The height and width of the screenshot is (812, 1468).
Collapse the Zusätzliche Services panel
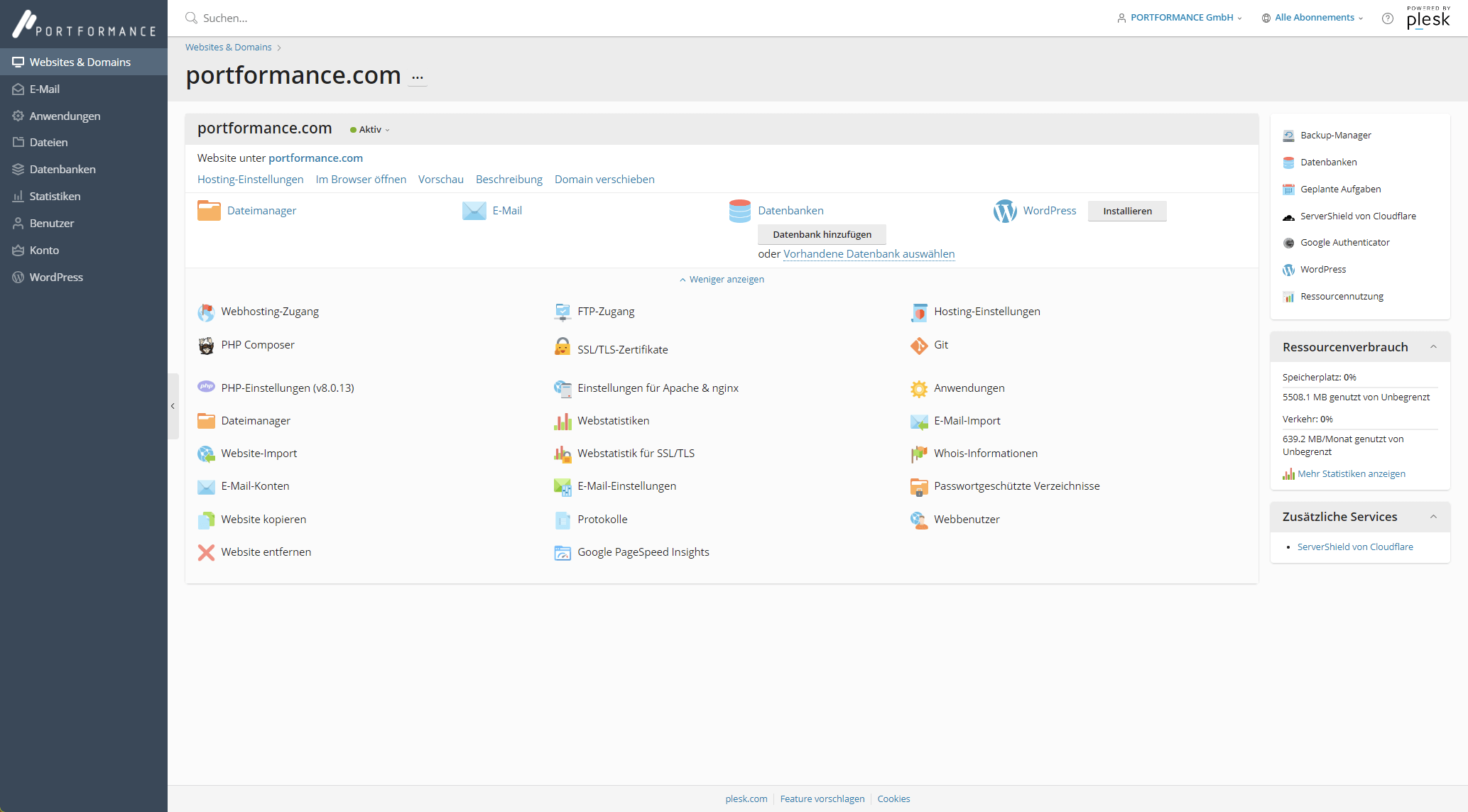[1433, 517]
